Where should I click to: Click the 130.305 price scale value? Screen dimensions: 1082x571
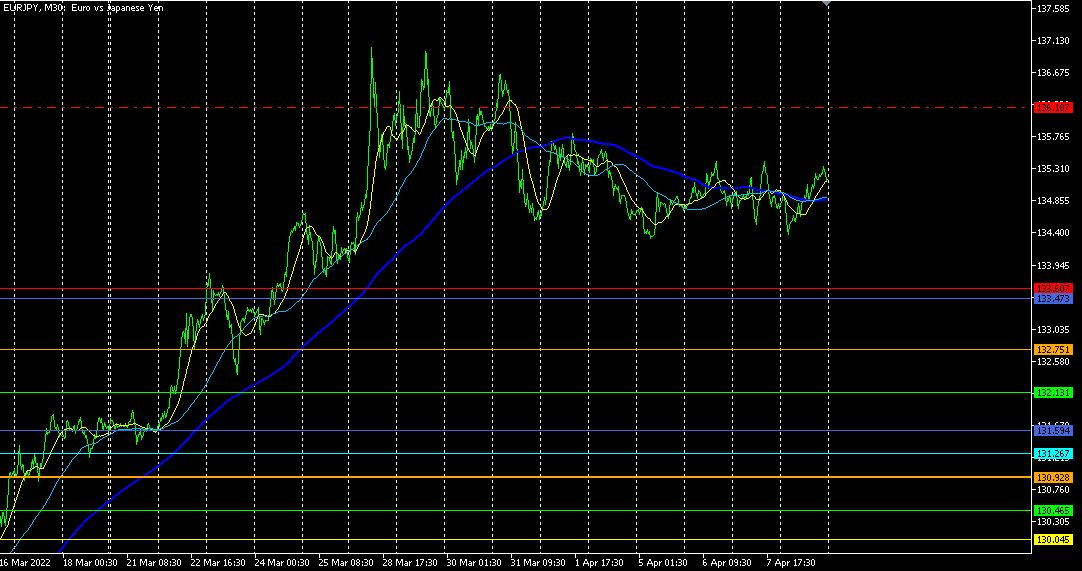pyautogui.click(x=1053, y=522)
